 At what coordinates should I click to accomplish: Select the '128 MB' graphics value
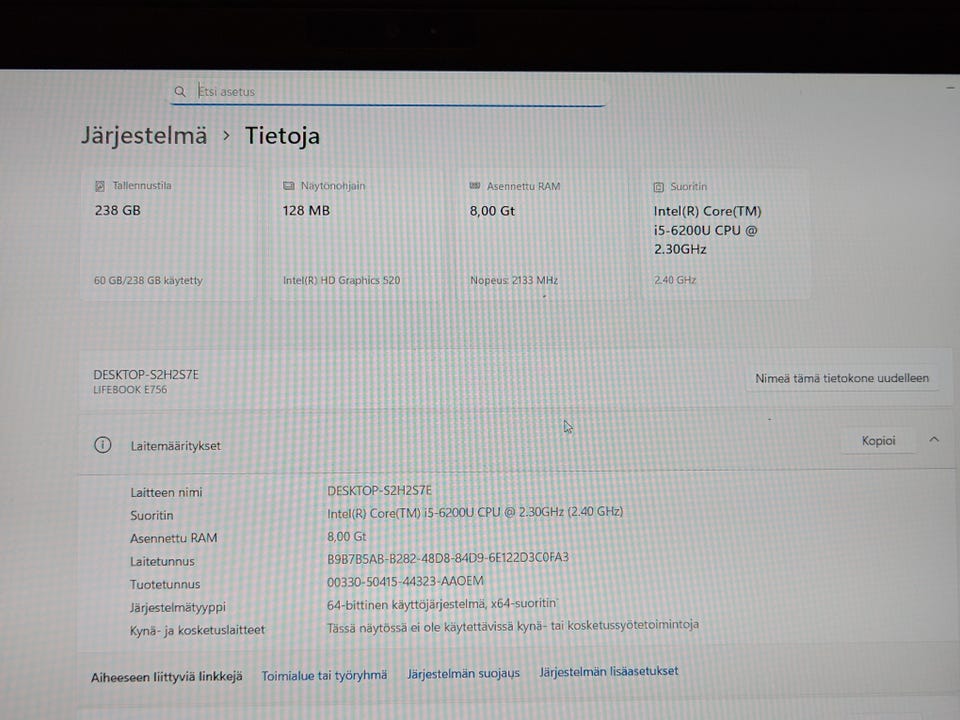pos(306,211)
